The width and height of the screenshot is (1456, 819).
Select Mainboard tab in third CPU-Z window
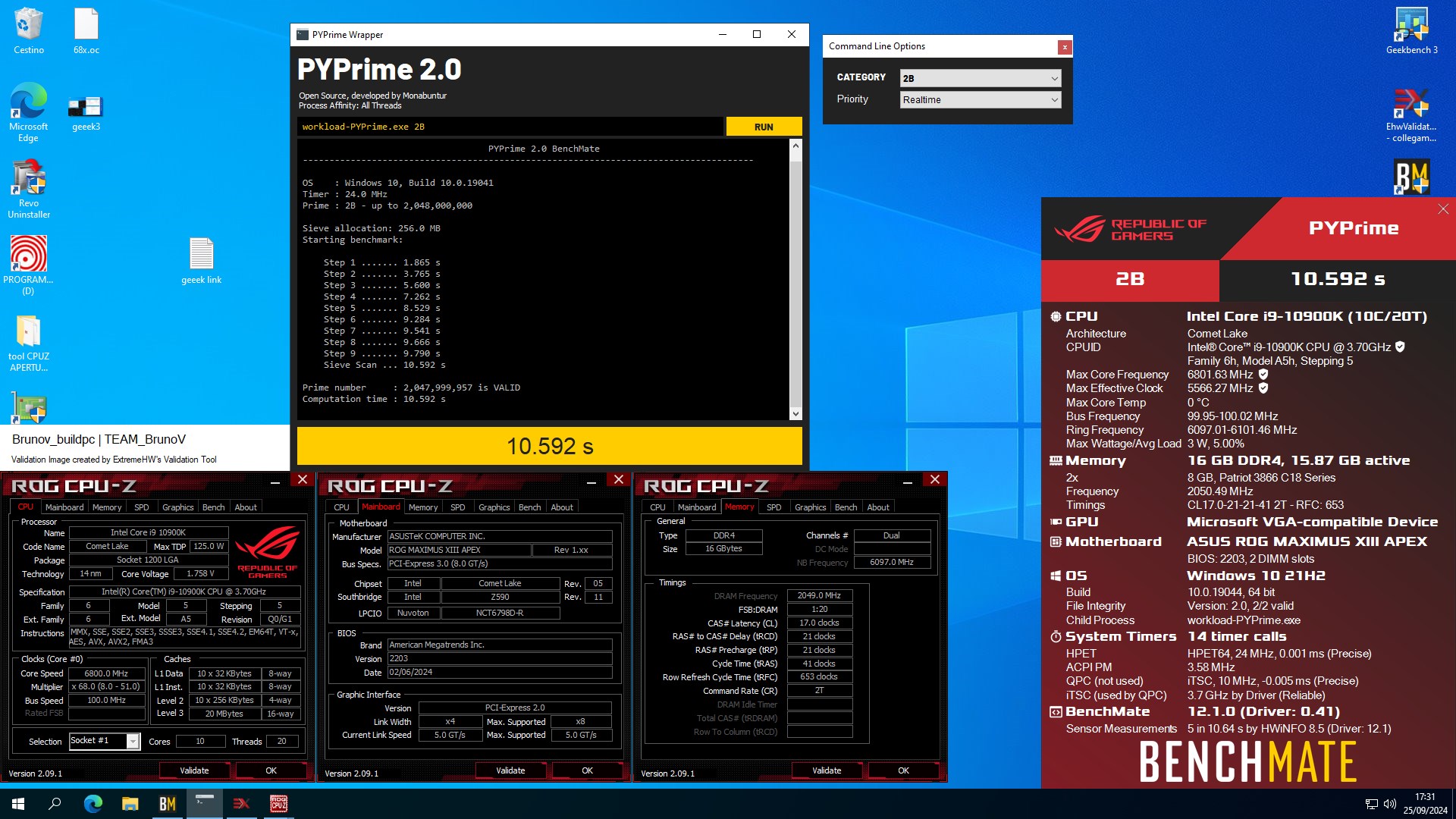pyautogui.click(x=697, y=507)
